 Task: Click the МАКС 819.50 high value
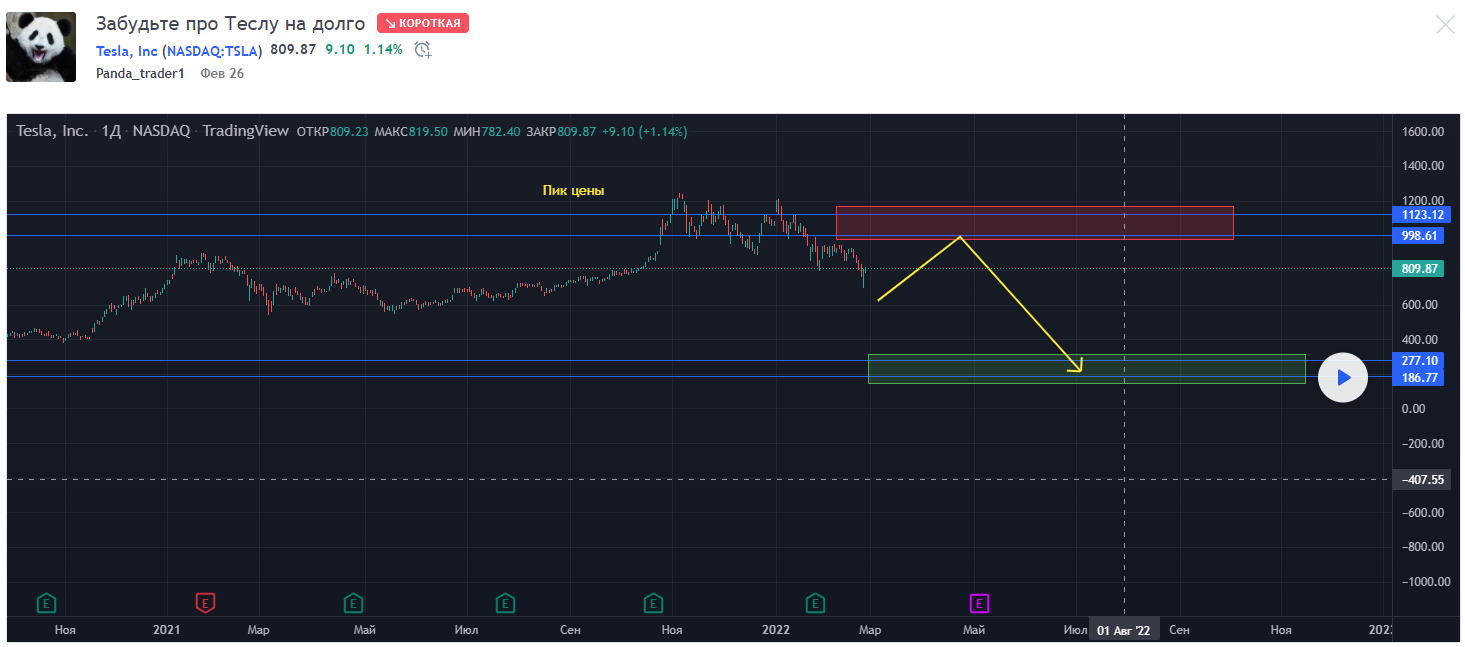point(411,131)
